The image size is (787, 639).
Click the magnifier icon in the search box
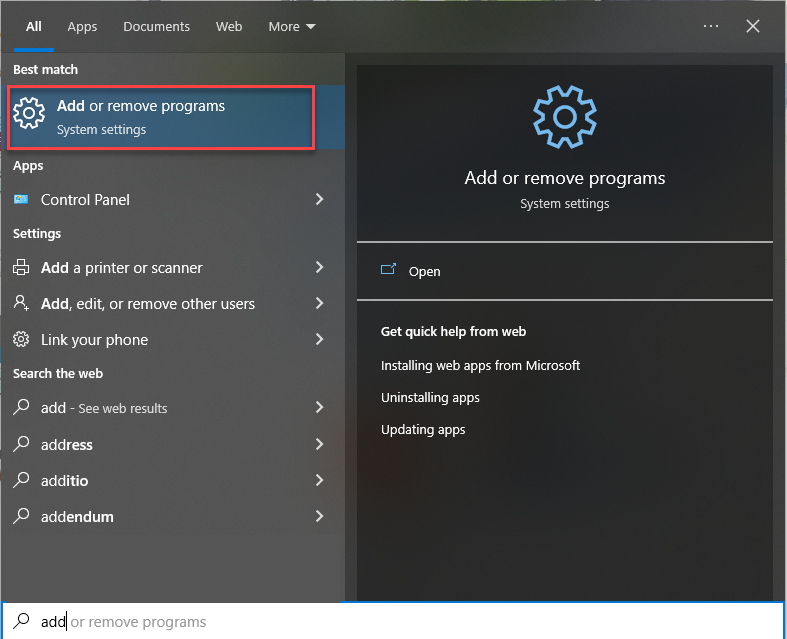(x=21, y=621)
